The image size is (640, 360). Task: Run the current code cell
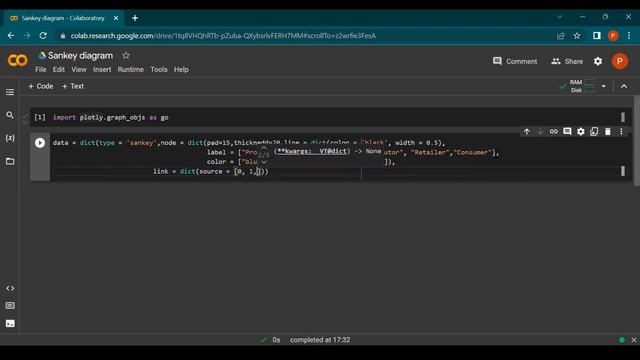coord(40,143)
